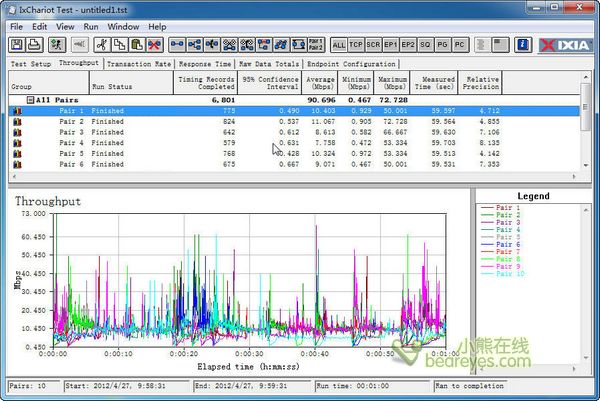Click the second crossed diamond-node pair icon
This screenshot has width=600, height=401.
pos(246,45)
